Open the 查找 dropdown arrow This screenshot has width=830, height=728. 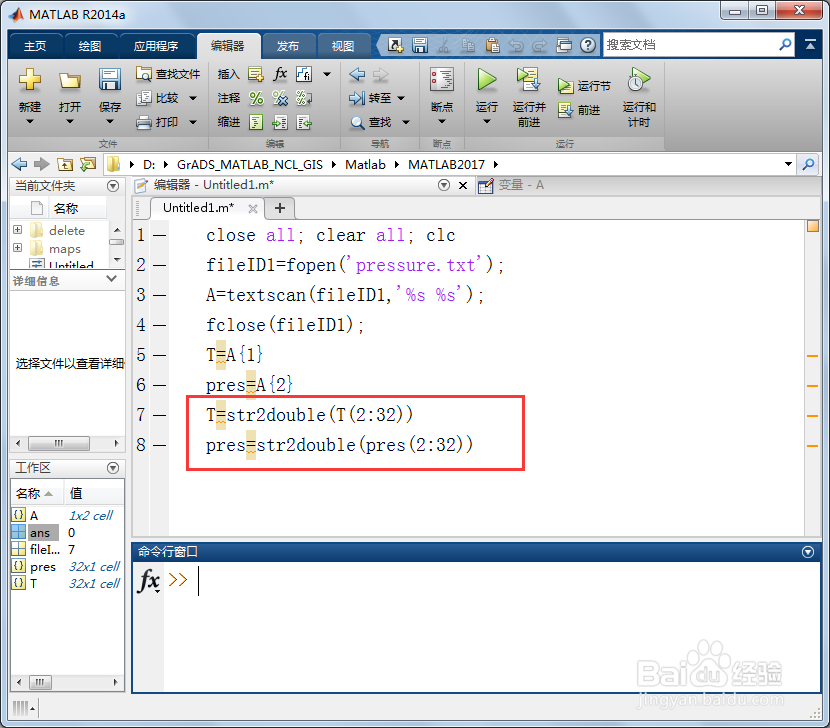(x=406, y=122)
